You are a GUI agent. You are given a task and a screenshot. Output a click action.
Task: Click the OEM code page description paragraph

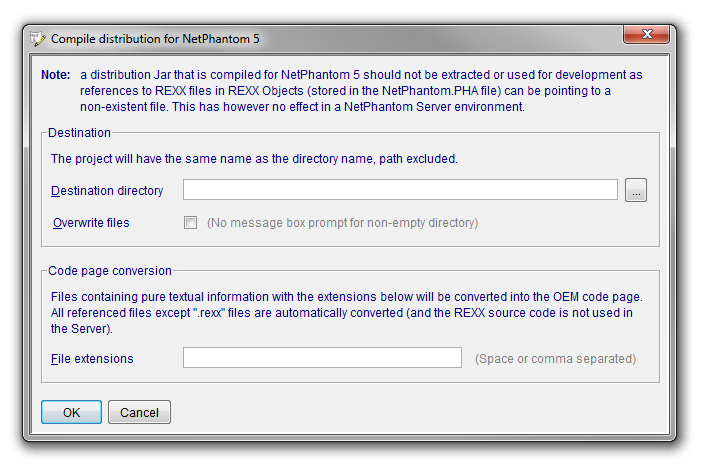pos(347,312)
